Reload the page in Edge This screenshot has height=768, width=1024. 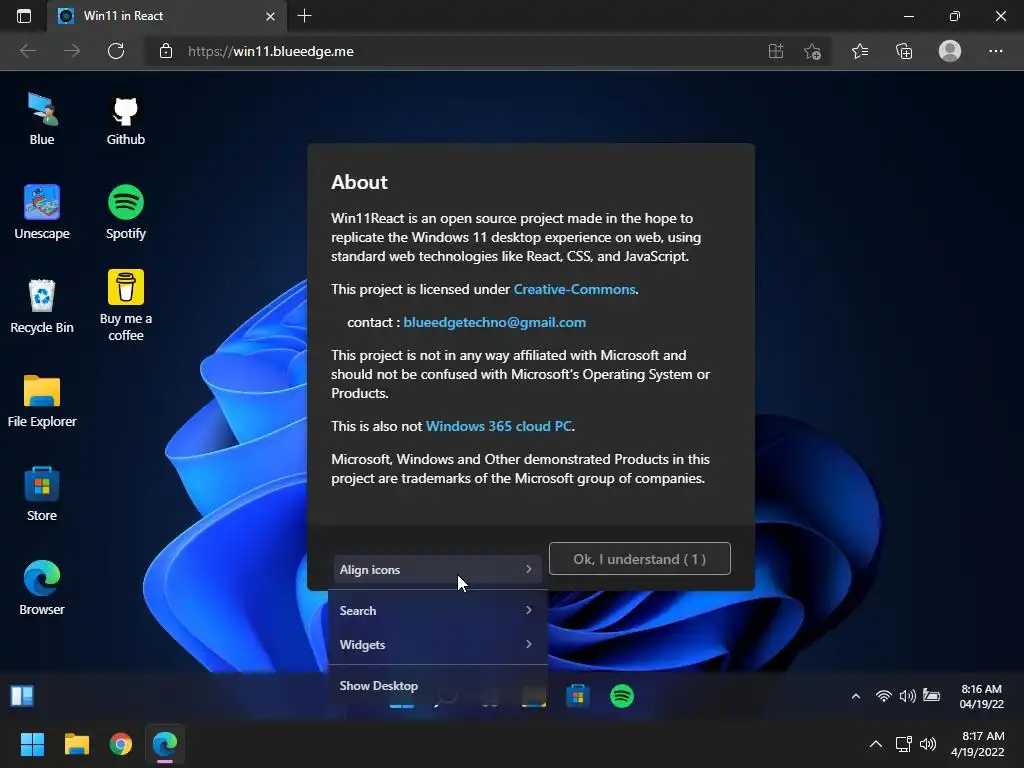(116, 51)
